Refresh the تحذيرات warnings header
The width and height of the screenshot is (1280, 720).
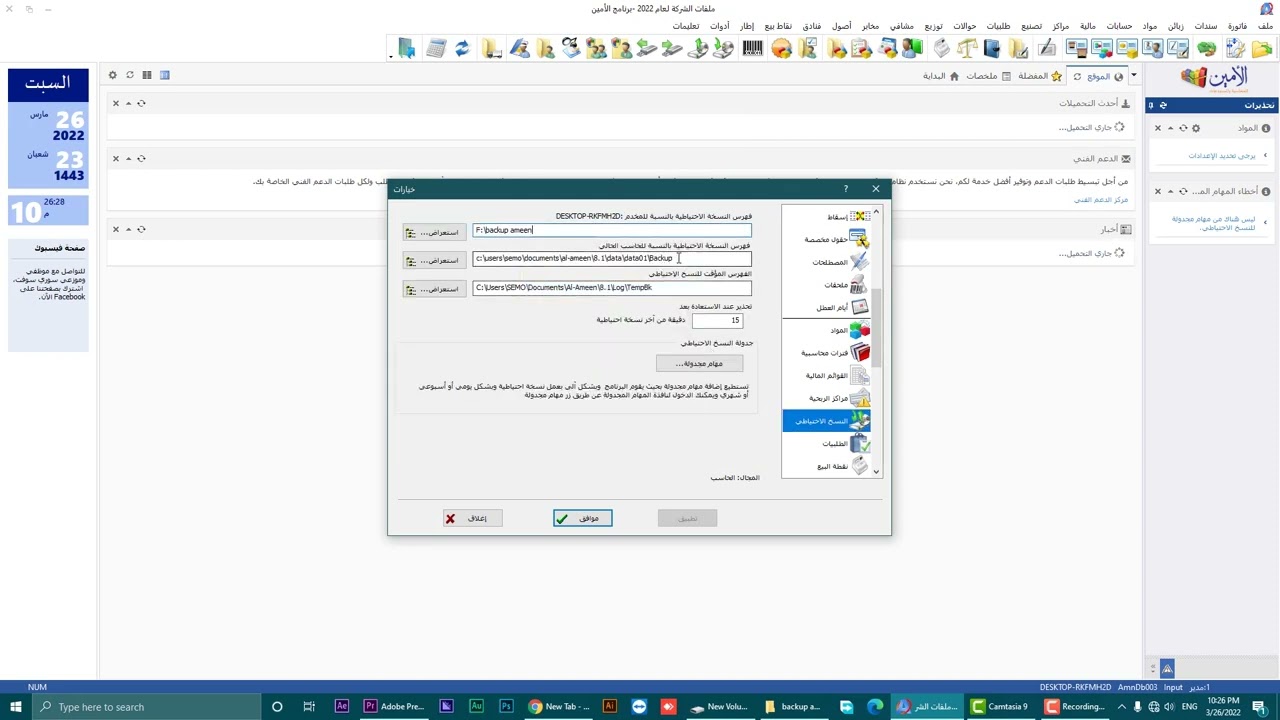pyautogui.click(x=1163, y=105)
